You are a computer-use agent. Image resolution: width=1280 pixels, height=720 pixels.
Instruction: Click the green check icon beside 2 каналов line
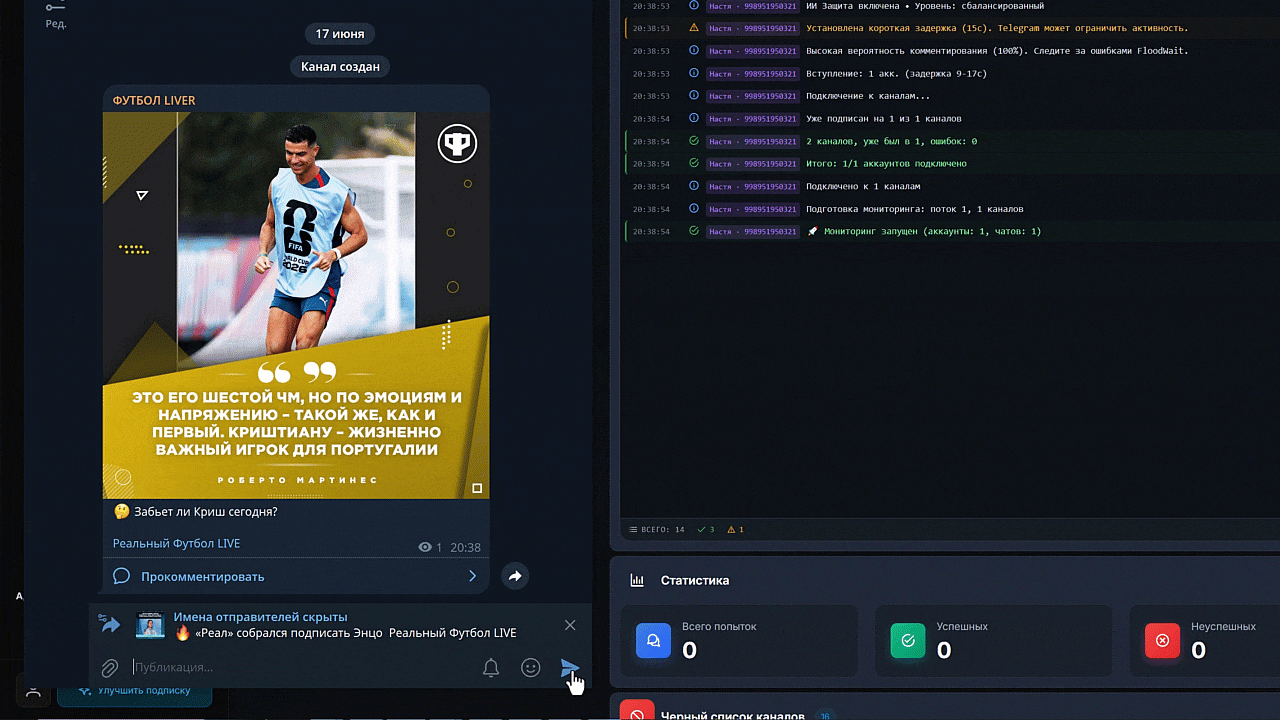click(x=694, y=141)
